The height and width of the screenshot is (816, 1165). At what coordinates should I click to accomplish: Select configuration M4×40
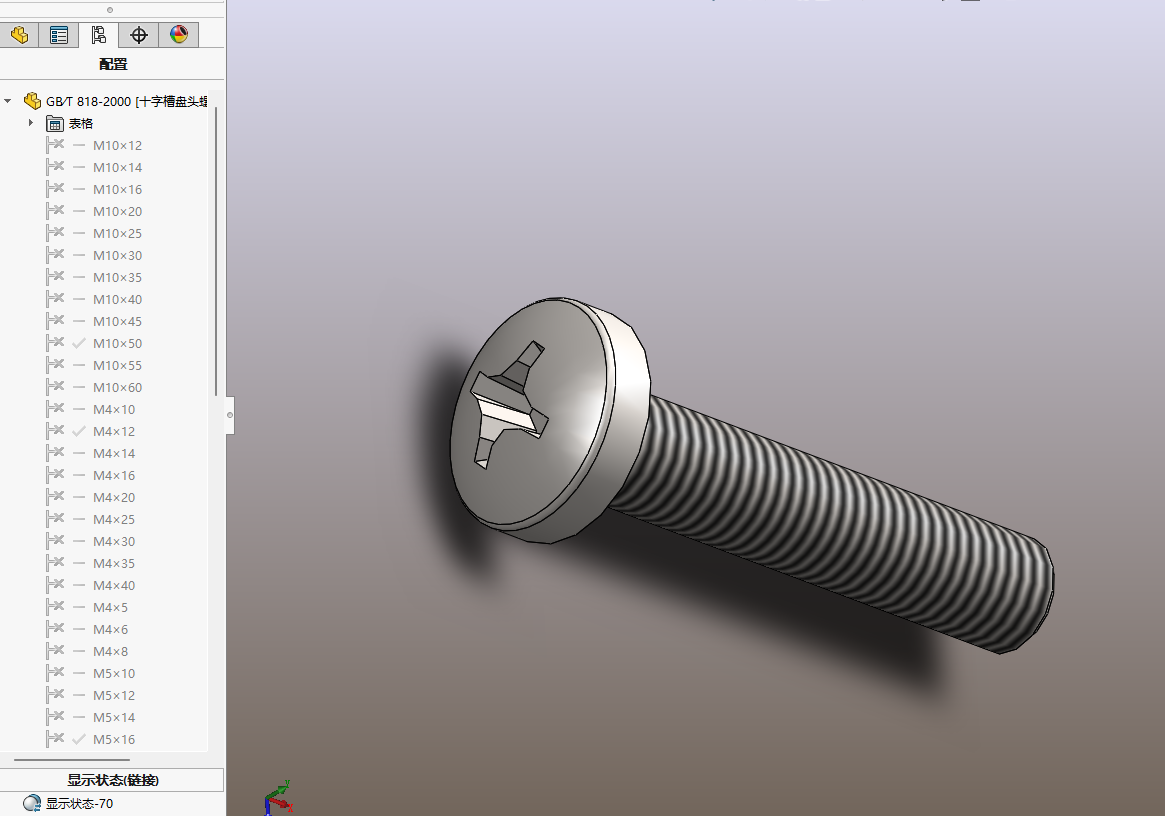click(114, 586)
